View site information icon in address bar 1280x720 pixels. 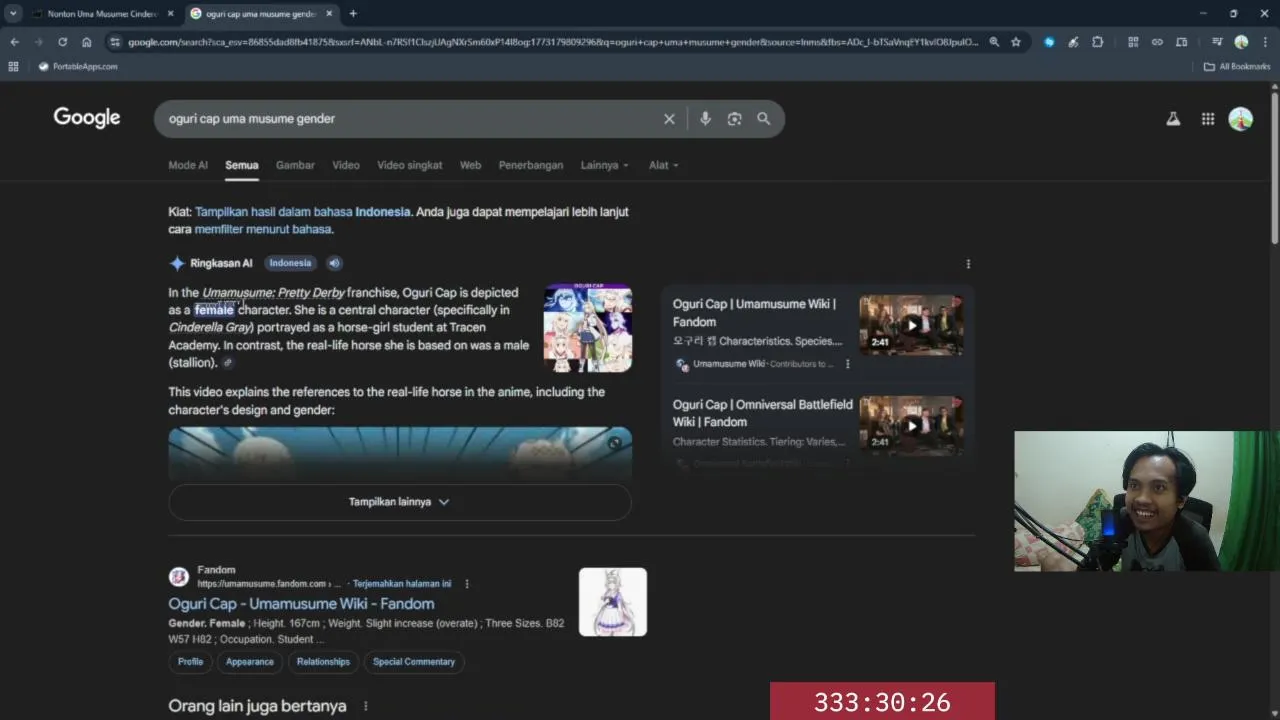(x=115, y=42)
